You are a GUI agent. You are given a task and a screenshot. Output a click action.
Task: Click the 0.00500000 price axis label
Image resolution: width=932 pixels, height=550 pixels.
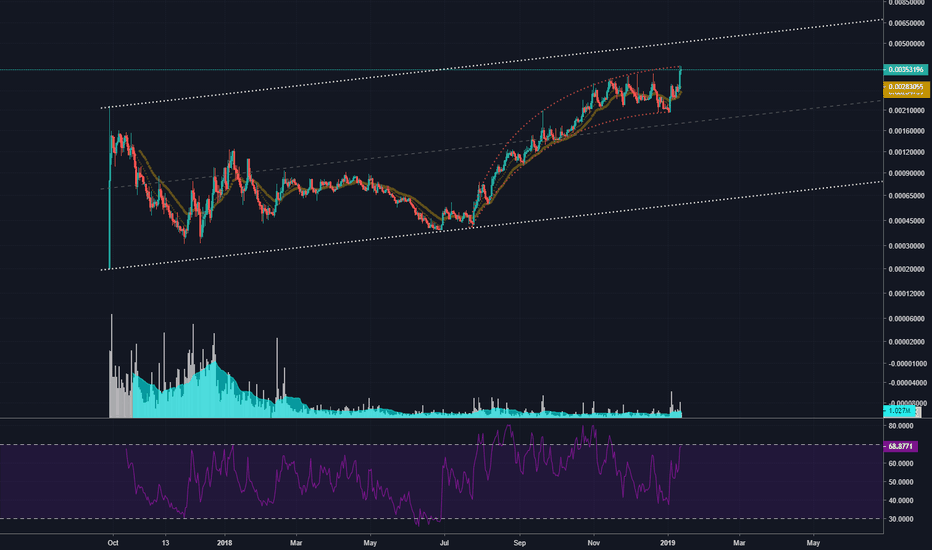[906, 44]
